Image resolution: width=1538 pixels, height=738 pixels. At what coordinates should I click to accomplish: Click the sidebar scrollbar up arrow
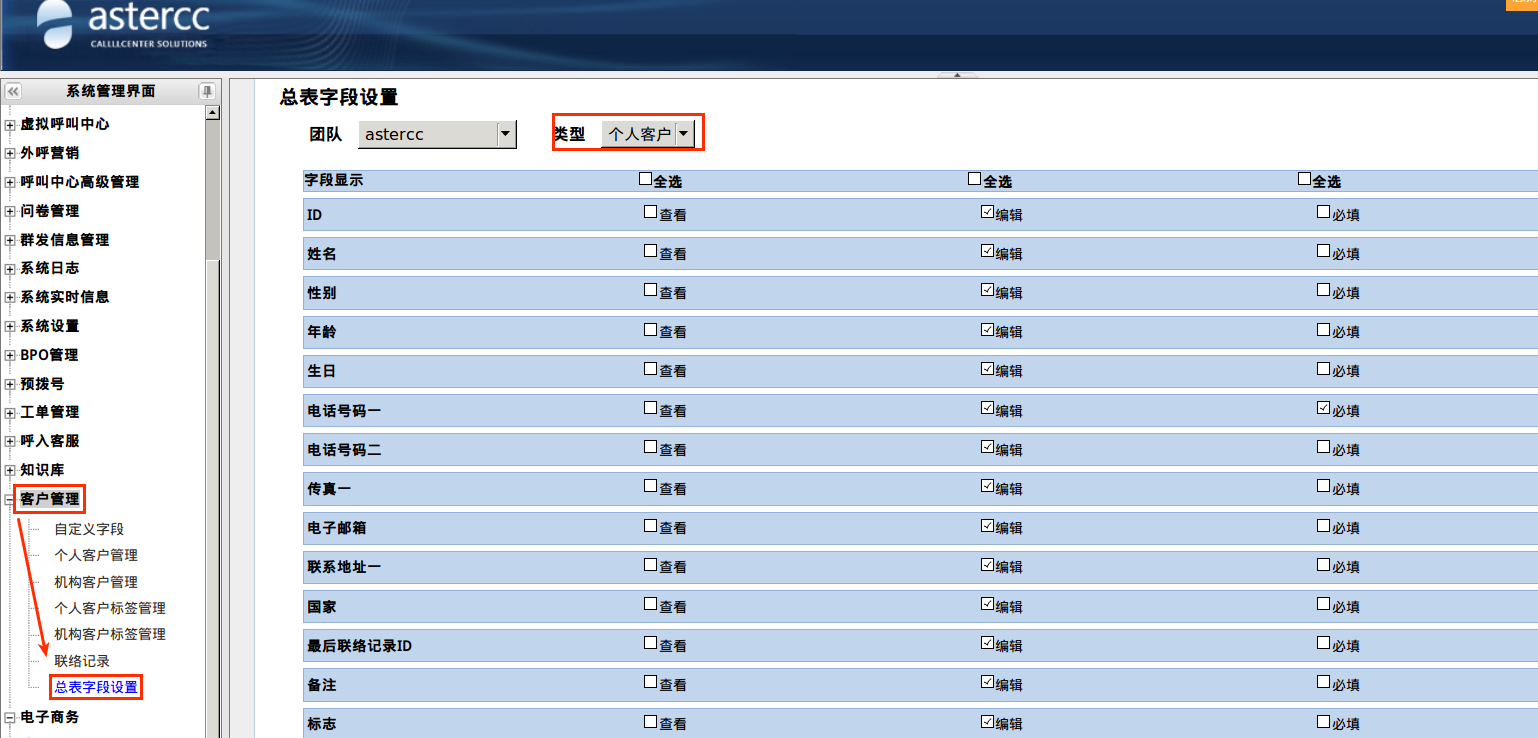(x=212, y=112)
